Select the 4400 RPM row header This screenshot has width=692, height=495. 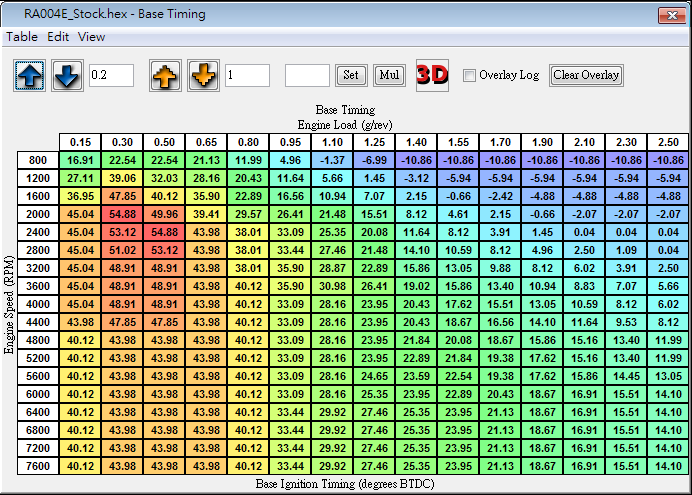coord(38,322)
